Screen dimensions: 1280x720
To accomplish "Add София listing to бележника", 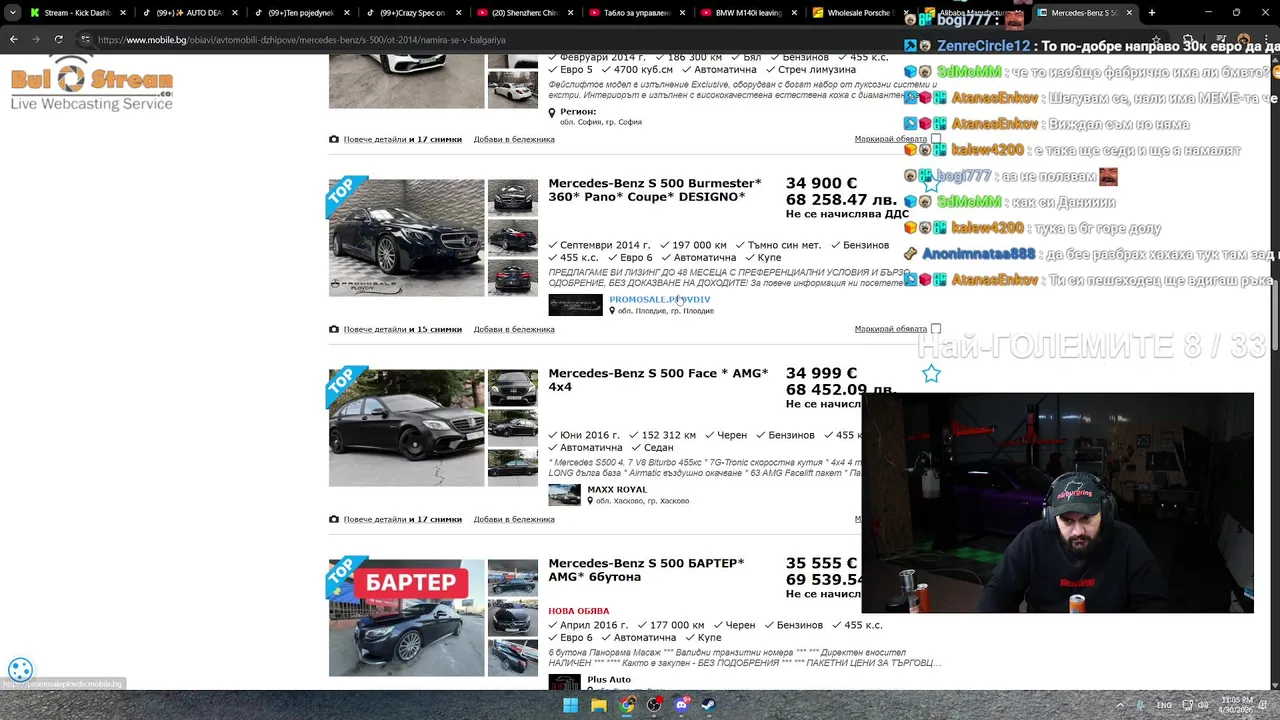I will tap(514, 139).
